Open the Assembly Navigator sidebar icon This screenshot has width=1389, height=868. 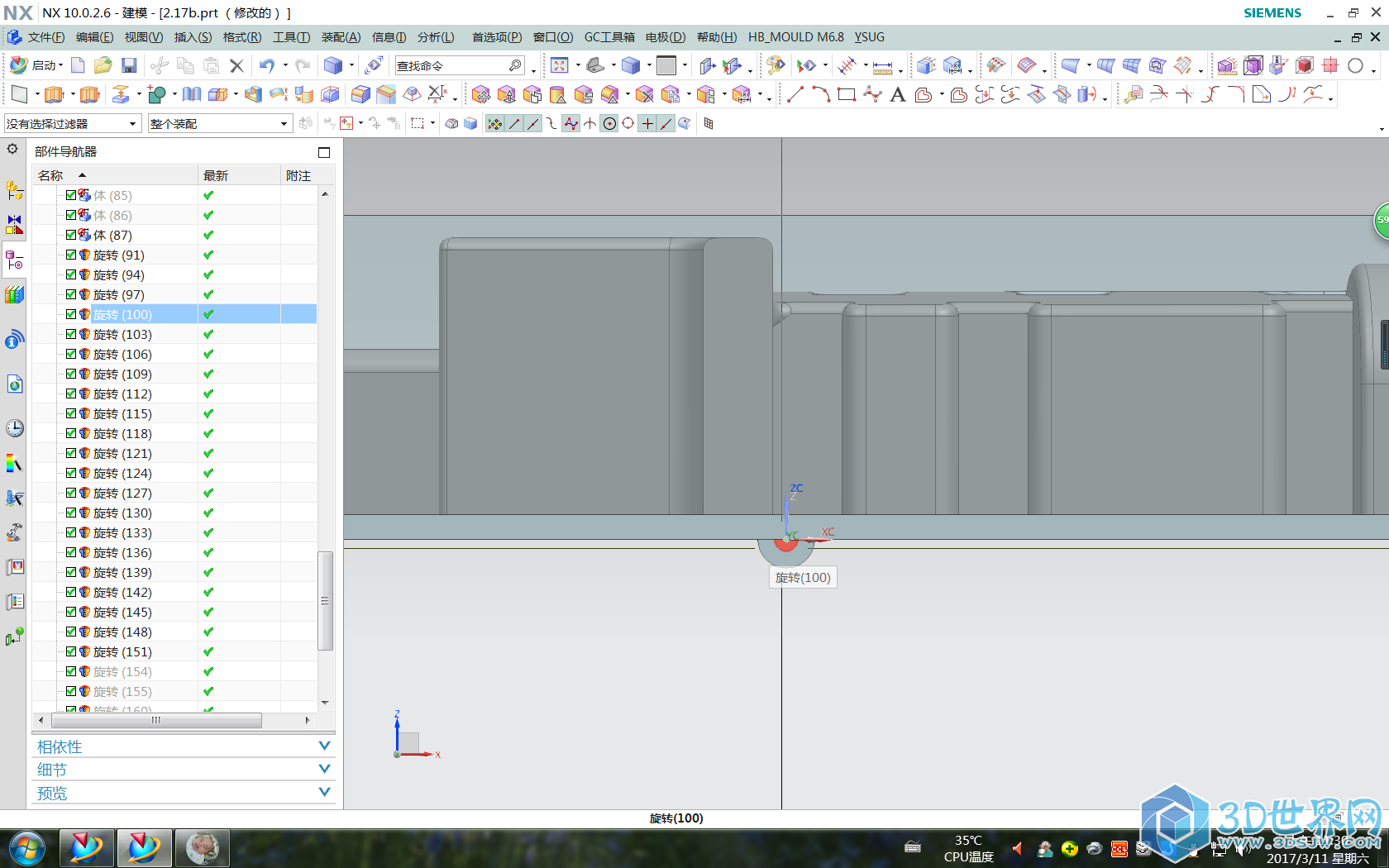14,190
